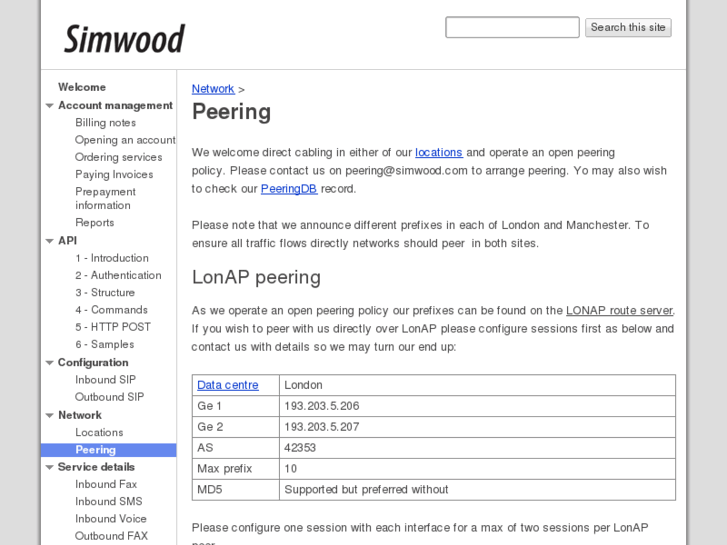Click the Peering page heading
The height and width of the screenshot is (545, 727).
pos(231,111)
